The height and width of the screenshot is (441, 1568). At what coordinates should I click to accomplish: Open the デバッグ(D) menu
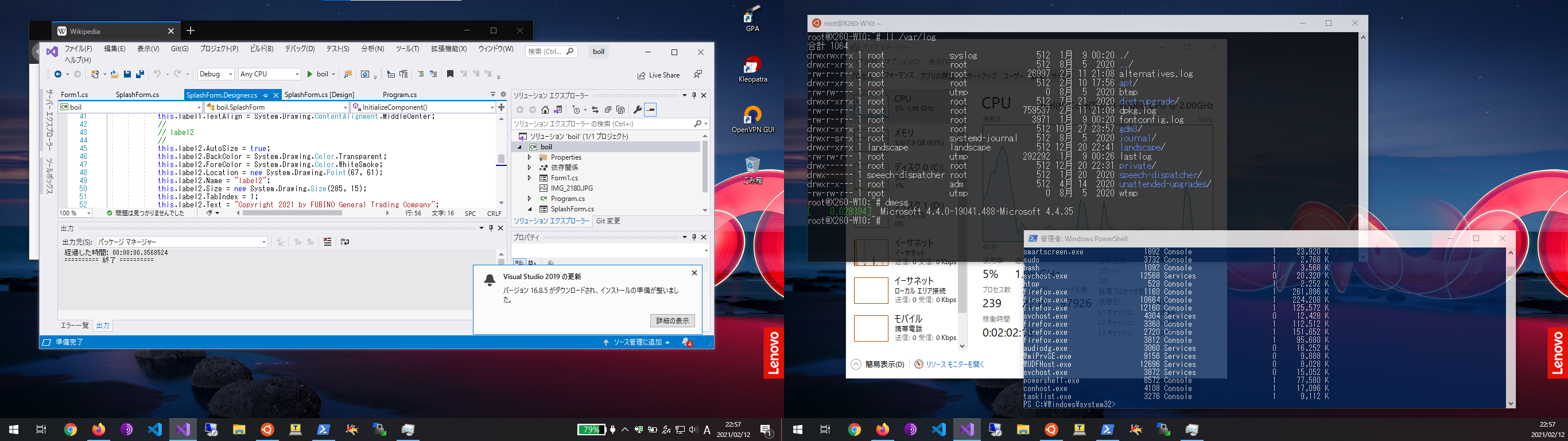pyautogui.click(x=300, y=49)
